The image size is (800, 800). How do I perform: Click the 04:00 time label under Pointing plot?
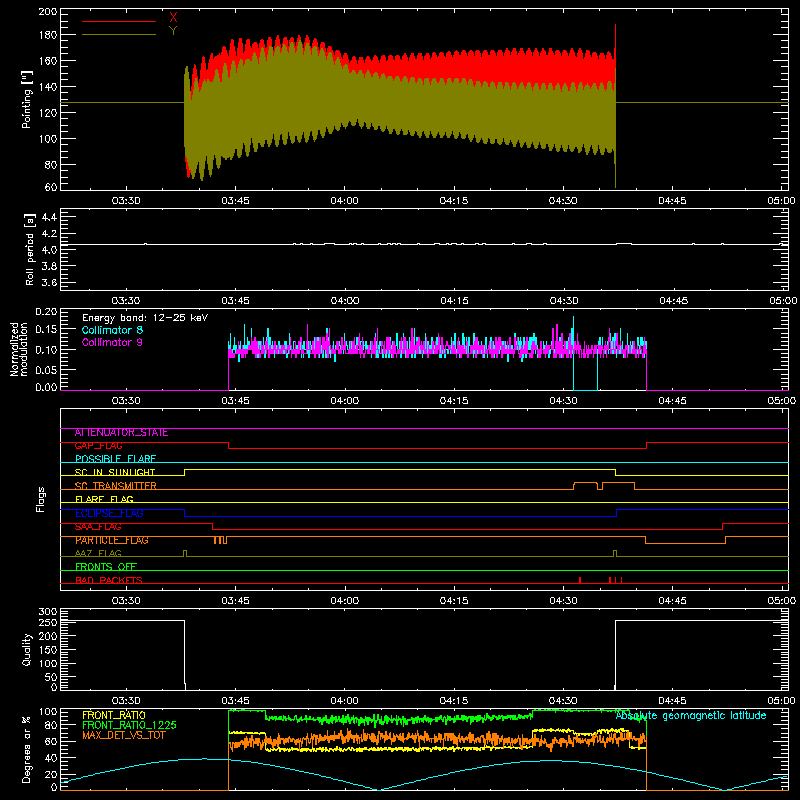tap(344, 201)
